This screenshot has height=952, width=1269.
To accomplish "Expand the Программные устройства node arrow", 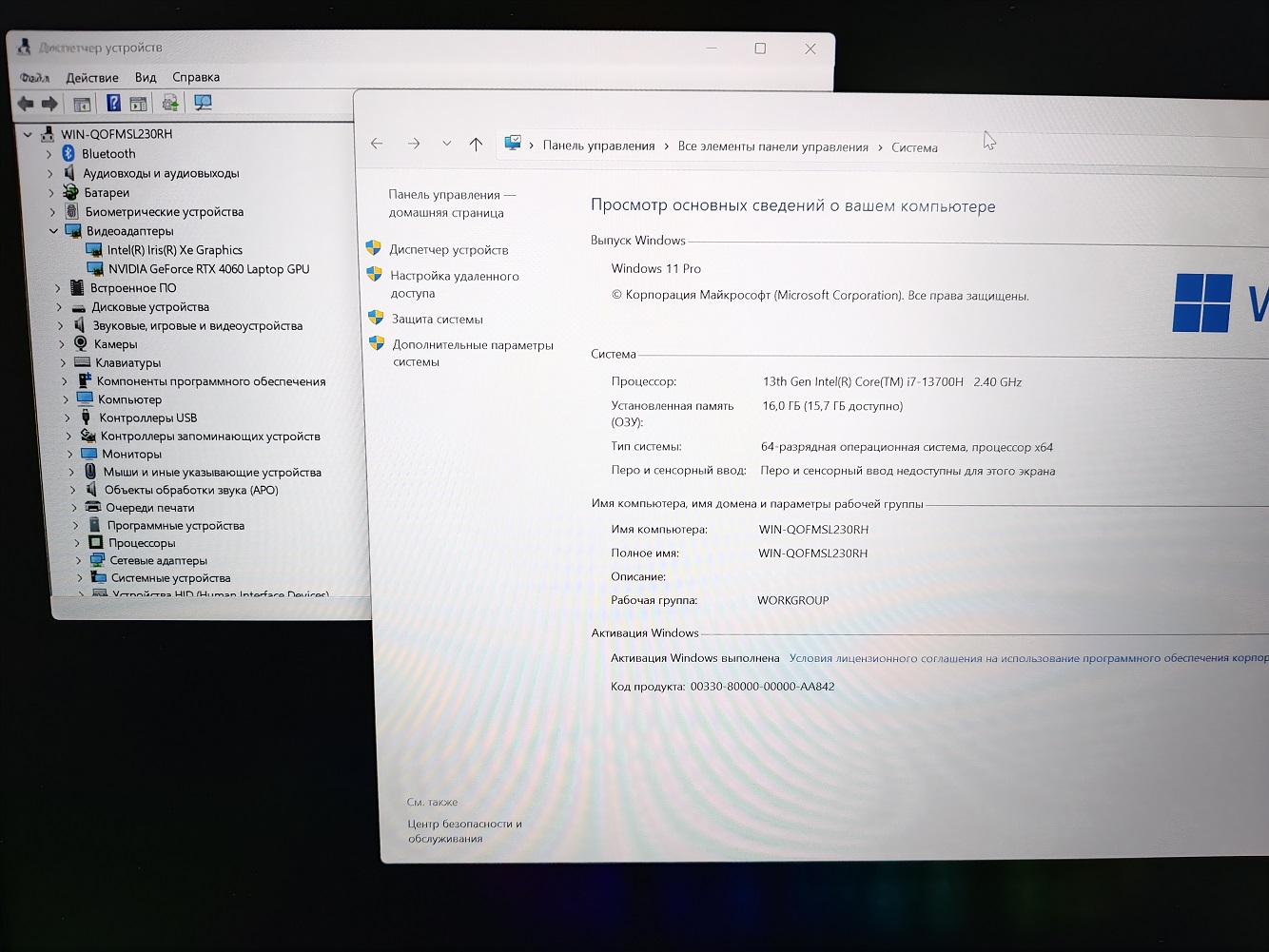I will coord(75,525).
